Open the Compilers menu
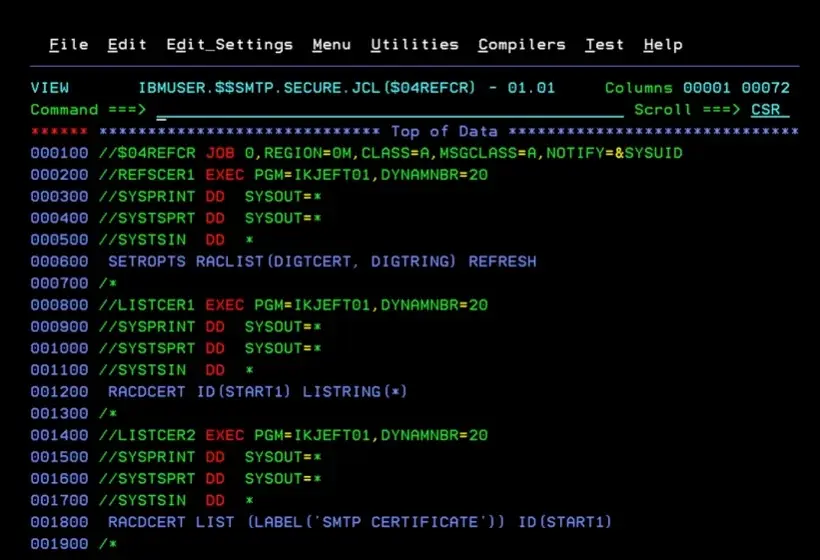 pyautogui.click(x=522, y=45)
